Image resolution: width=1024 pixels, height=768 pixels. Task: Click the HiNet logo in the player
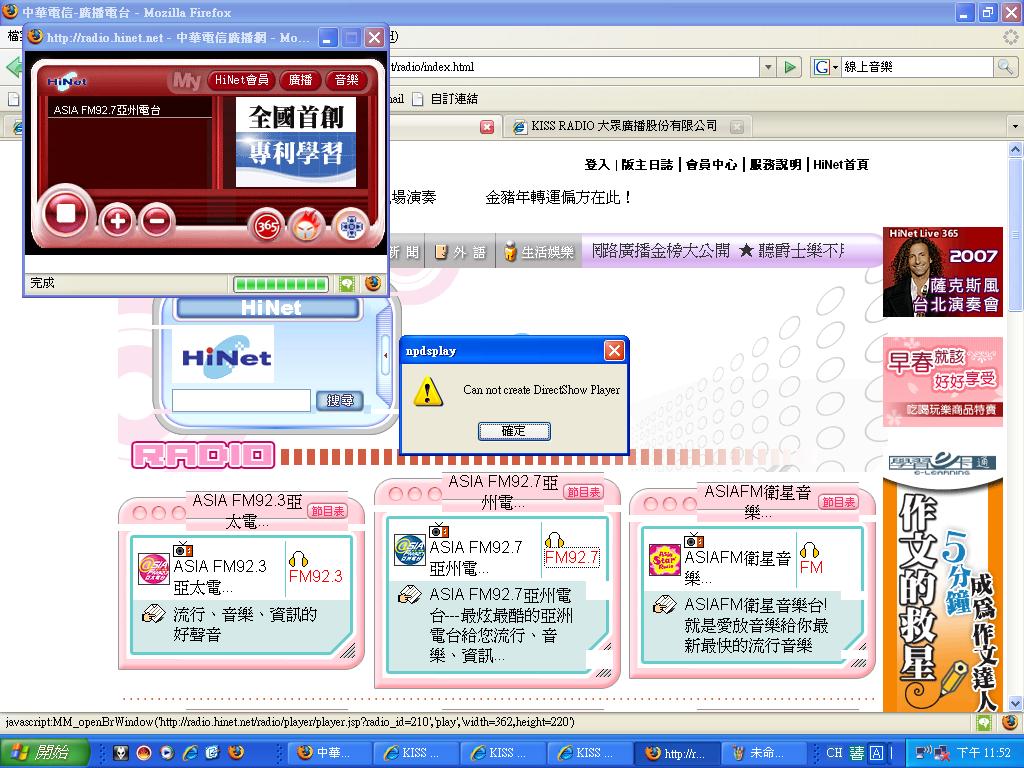[x=66, y=80]
